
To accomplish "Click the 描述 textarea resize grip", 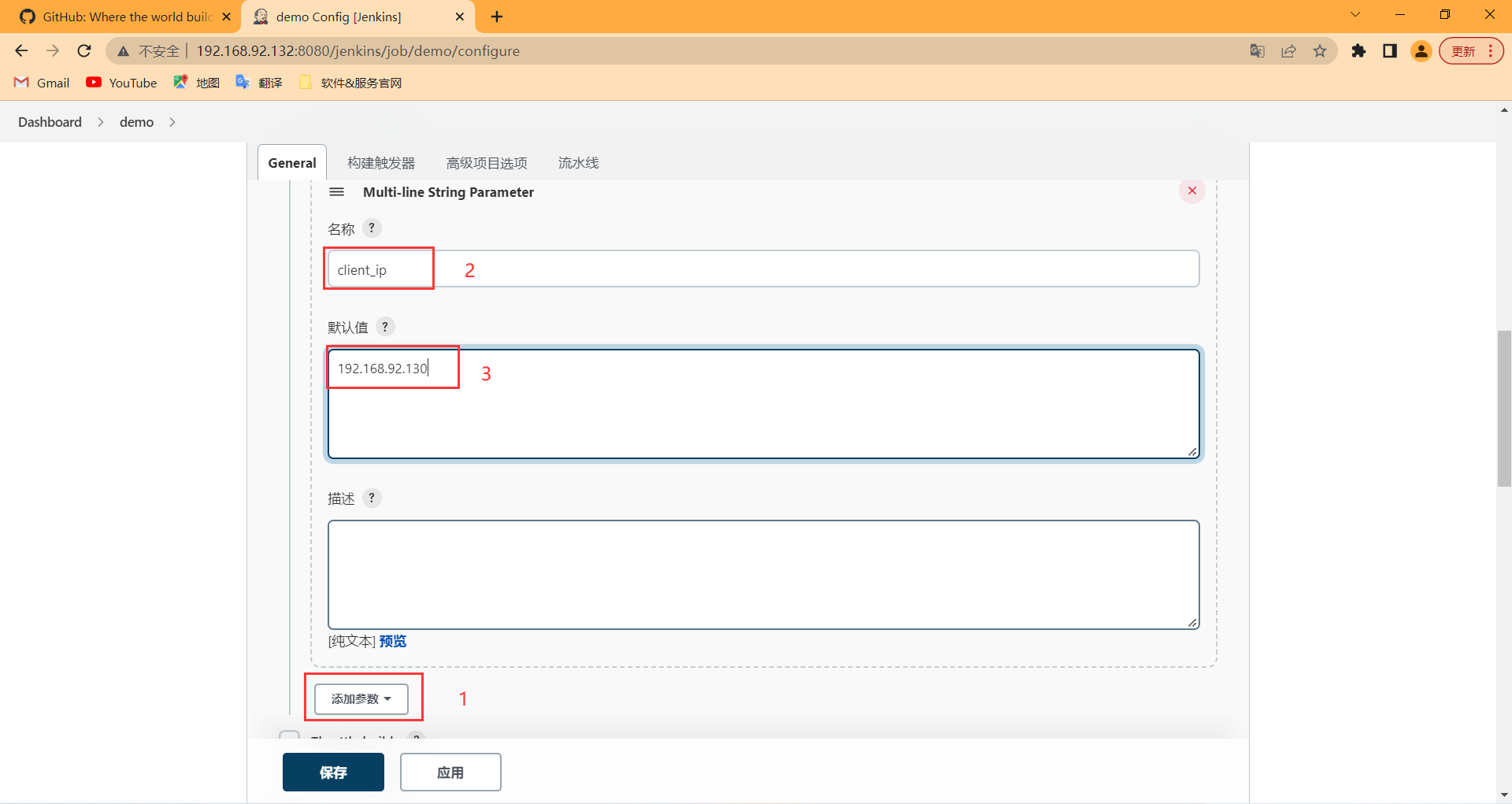I will click(1192, 623).
